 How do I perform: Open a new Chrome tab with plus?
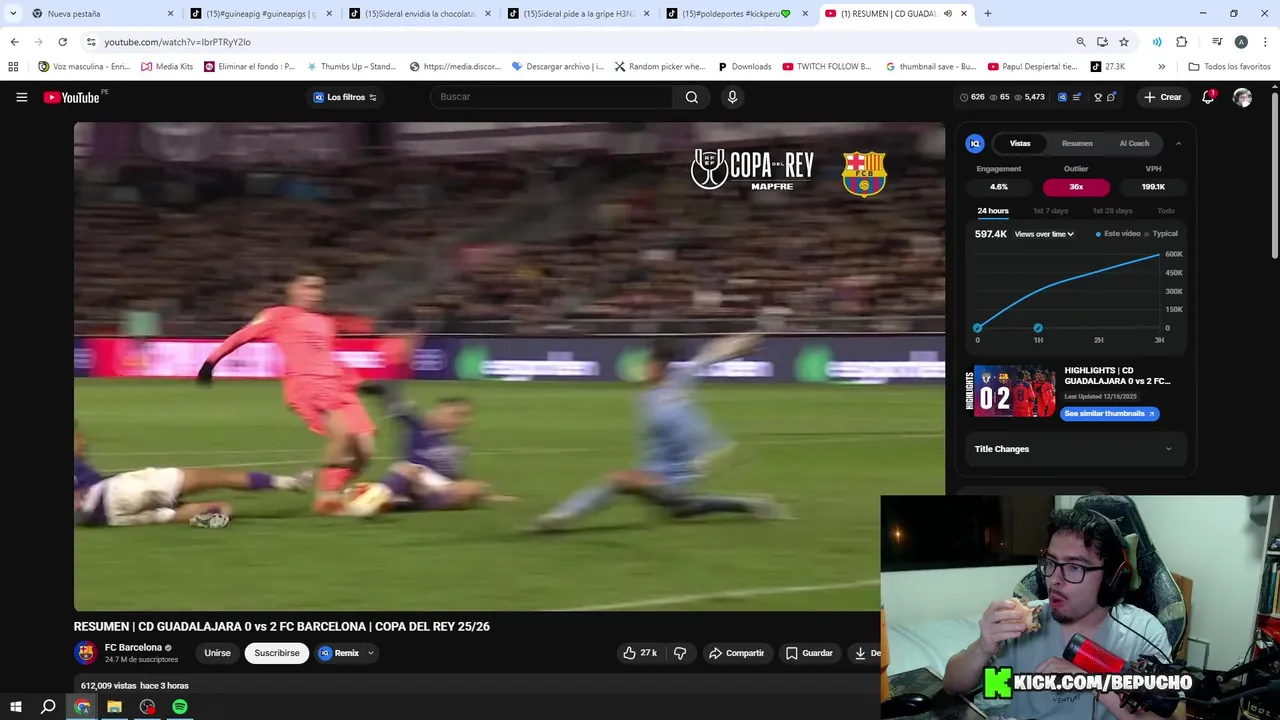tap(987, 14)
